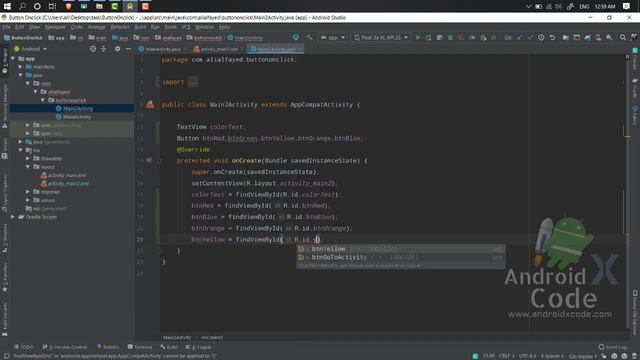
Task: Click the UTF-8 encoding in status bar
Action: pyautogui.click(x=528, y=356)
